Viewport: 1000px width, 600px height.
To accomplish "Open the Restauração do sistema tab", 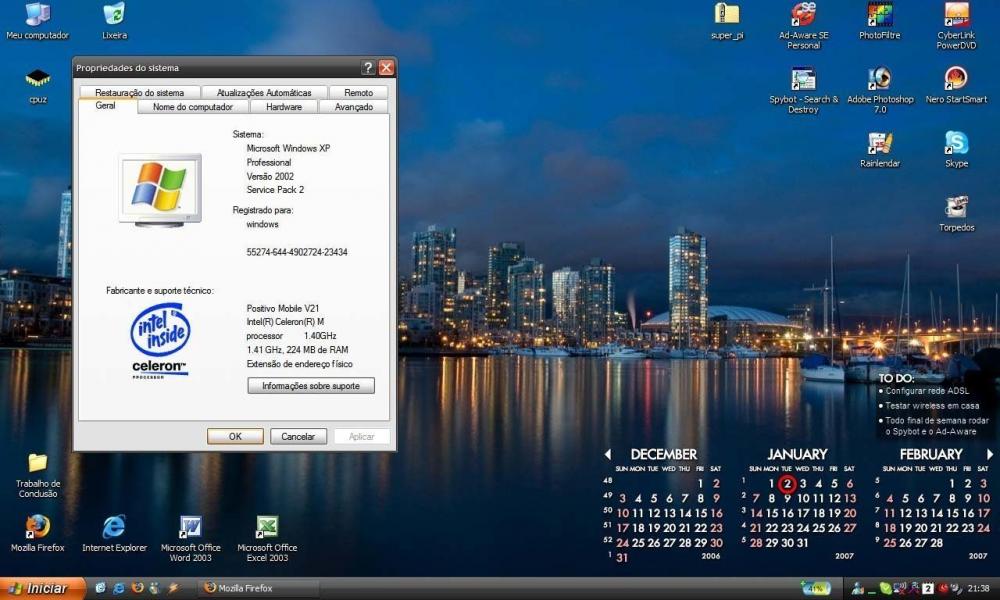I will pyautogui.click(x=139, y=93).
